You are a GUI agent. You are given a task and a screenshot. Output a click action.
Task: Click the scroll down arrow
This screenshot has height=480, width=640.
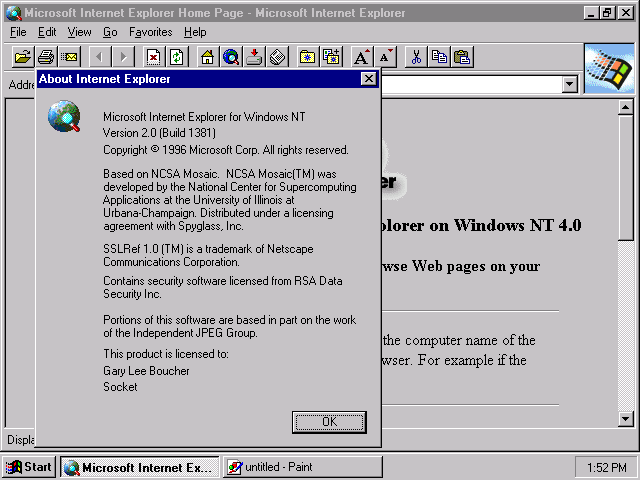pyautogui.click(x=626, y=419)
